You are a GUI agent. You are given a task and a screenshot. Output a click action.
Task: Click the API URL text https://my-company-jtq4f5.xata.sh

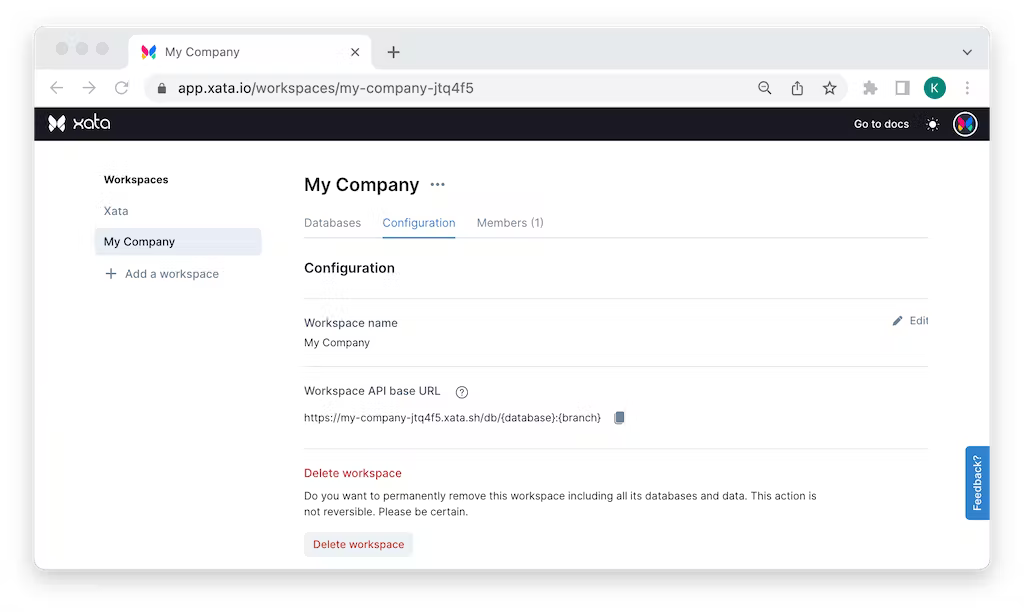coord(452,417)
